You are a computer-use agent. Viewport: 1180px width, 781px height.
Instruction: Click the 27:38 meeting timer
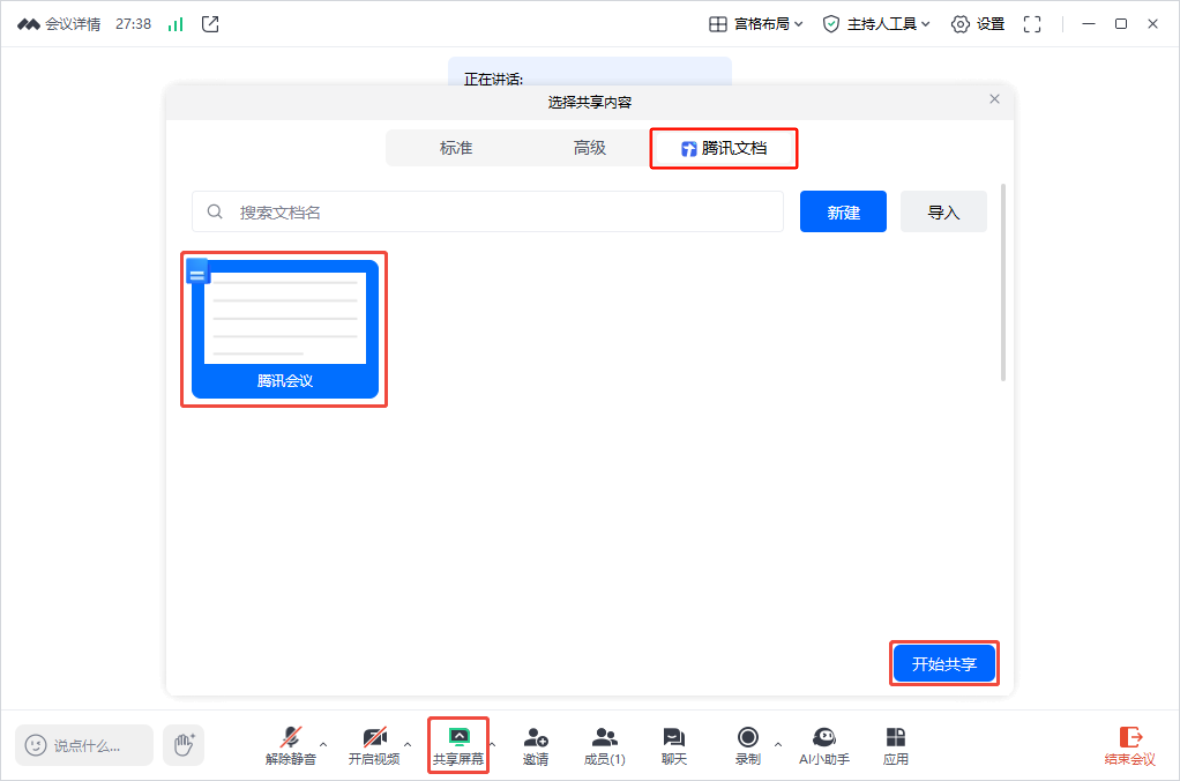[x=133, y=24]
